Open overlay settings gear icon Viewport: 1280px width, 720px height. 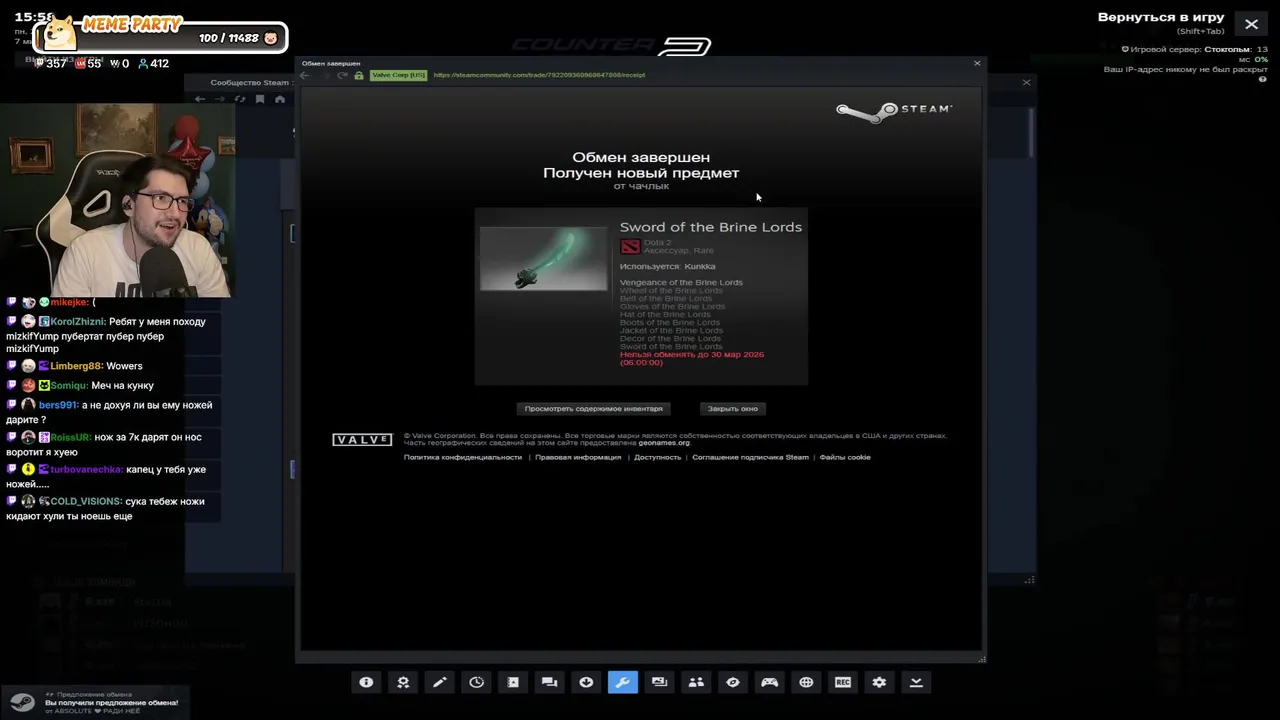pyautogui.click(x=879, y=682)
